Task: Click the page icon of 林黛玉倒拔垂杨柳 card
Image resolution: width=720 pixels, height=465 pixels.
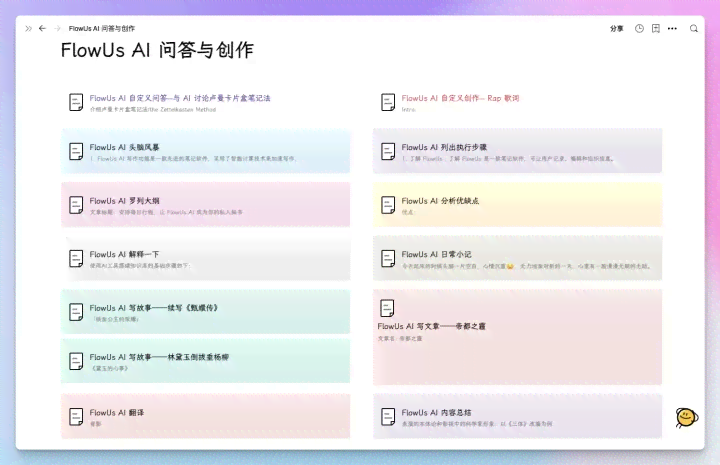Action: (76, 361)
